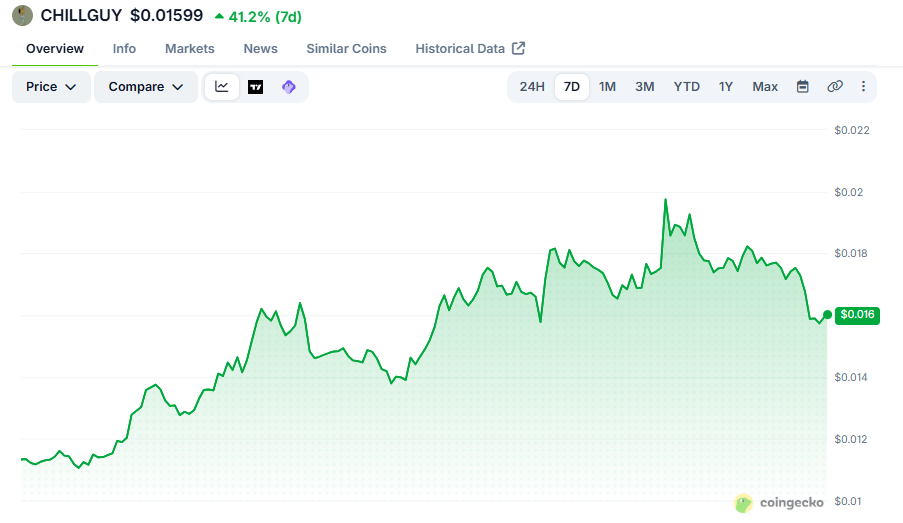Select the Max time range

tap(765, 87)
